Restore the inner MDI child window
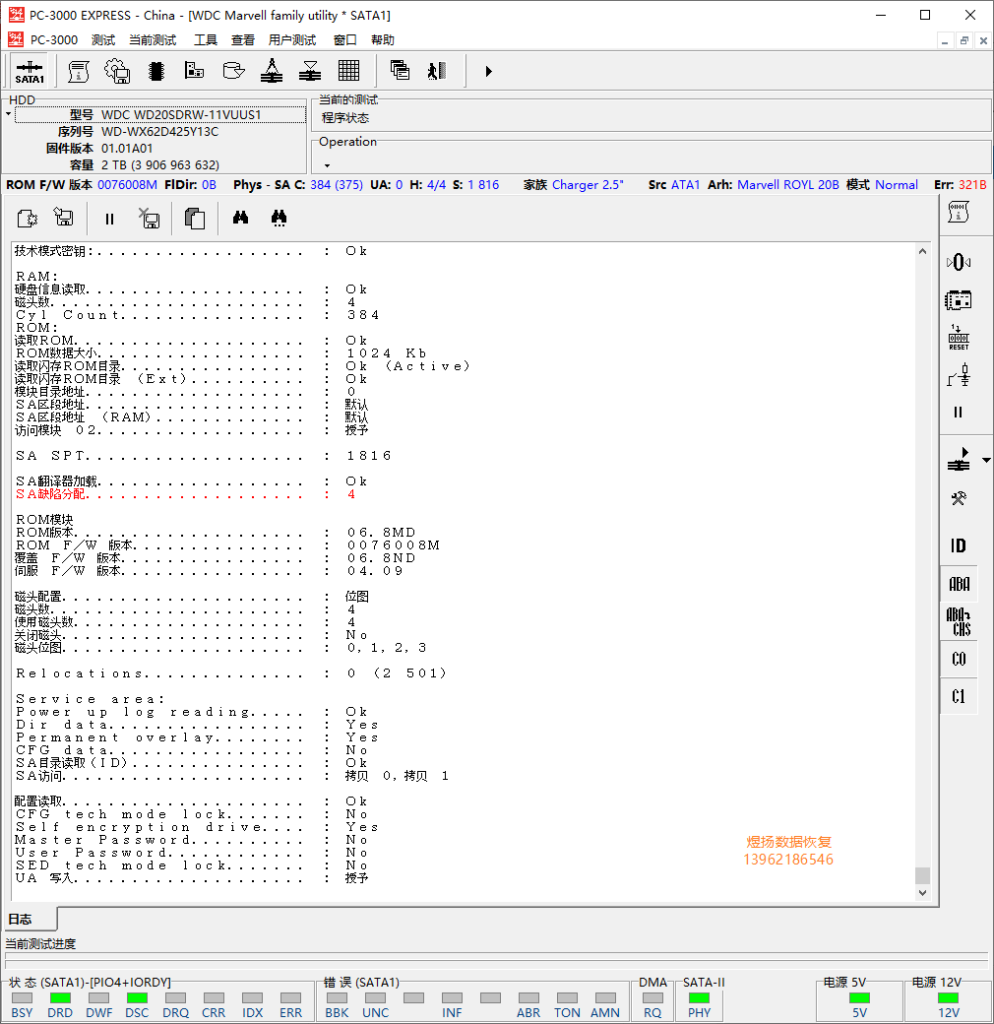This screenshot has height=1024, width=994. pyautogui.click(x=964, y=40)
